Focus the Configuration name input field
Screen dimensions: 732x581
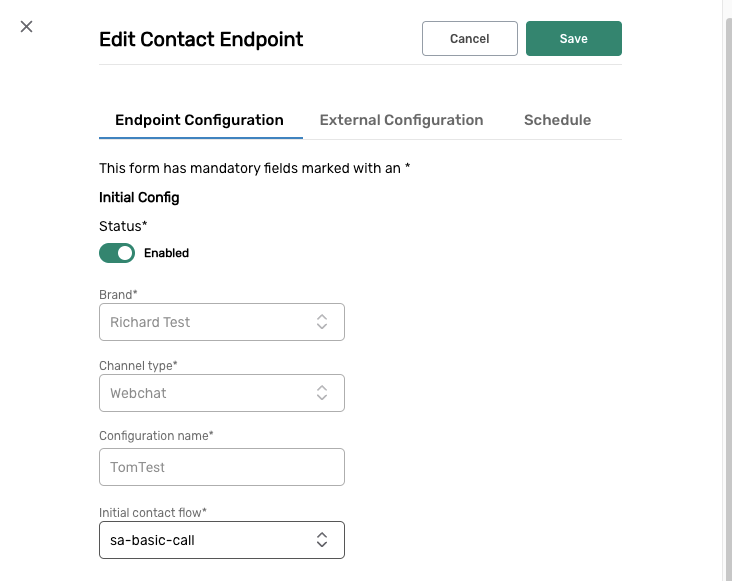(x=221, y=467)
